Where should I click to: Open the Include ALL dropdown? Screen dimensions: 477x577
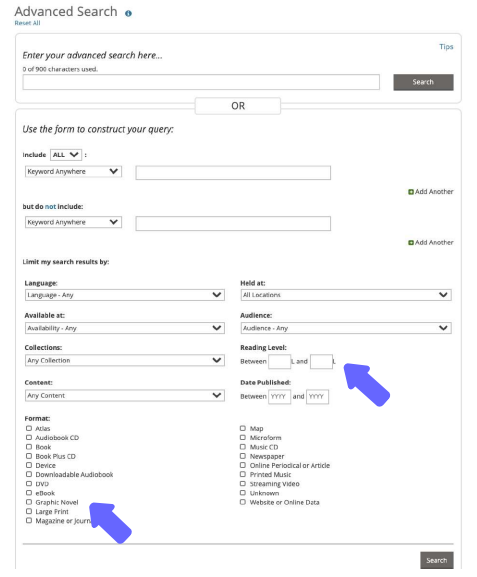tap(66, 155)
